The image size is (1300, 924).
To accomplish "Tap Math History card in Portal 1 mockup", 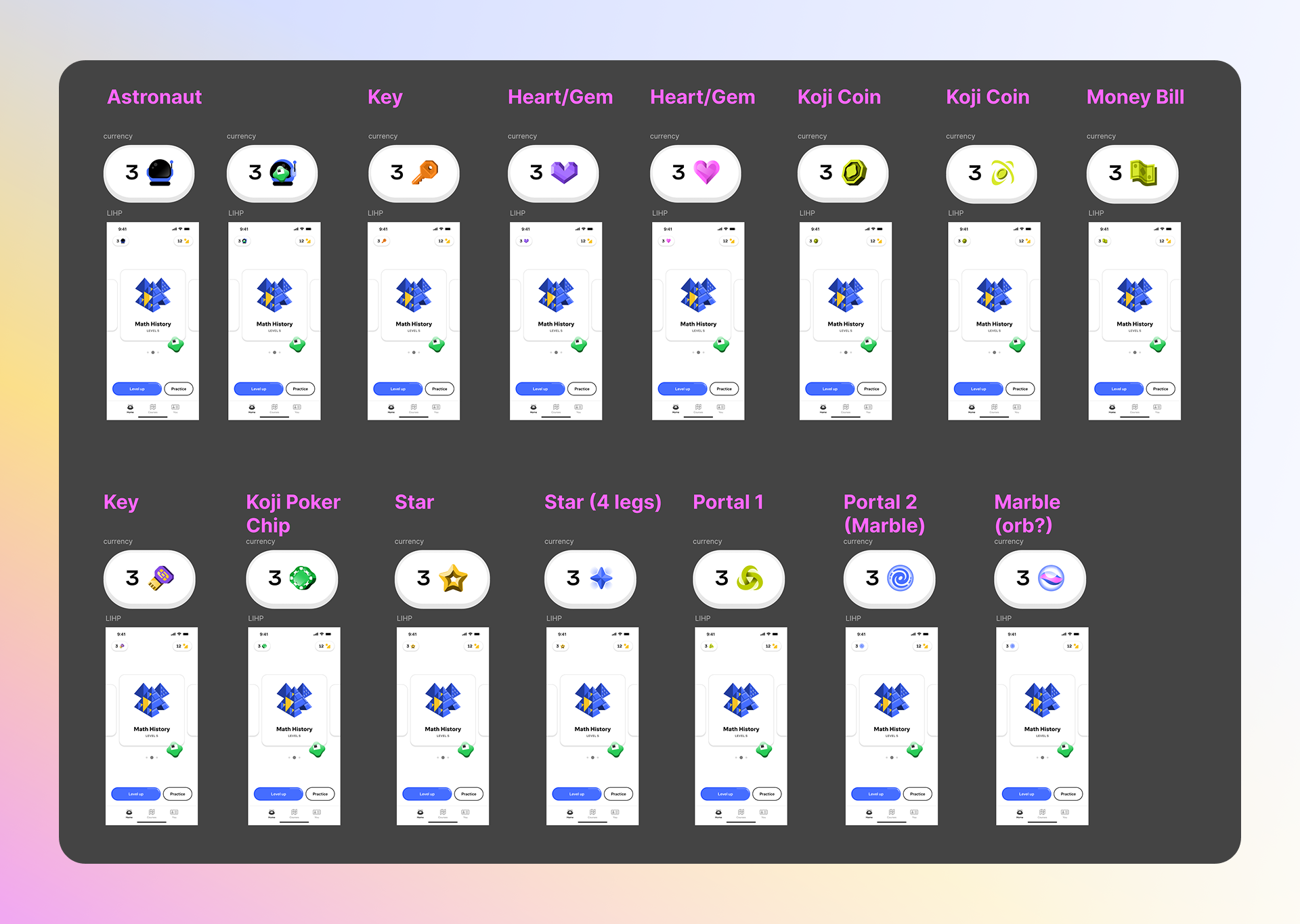I will [x=741, y=710].
